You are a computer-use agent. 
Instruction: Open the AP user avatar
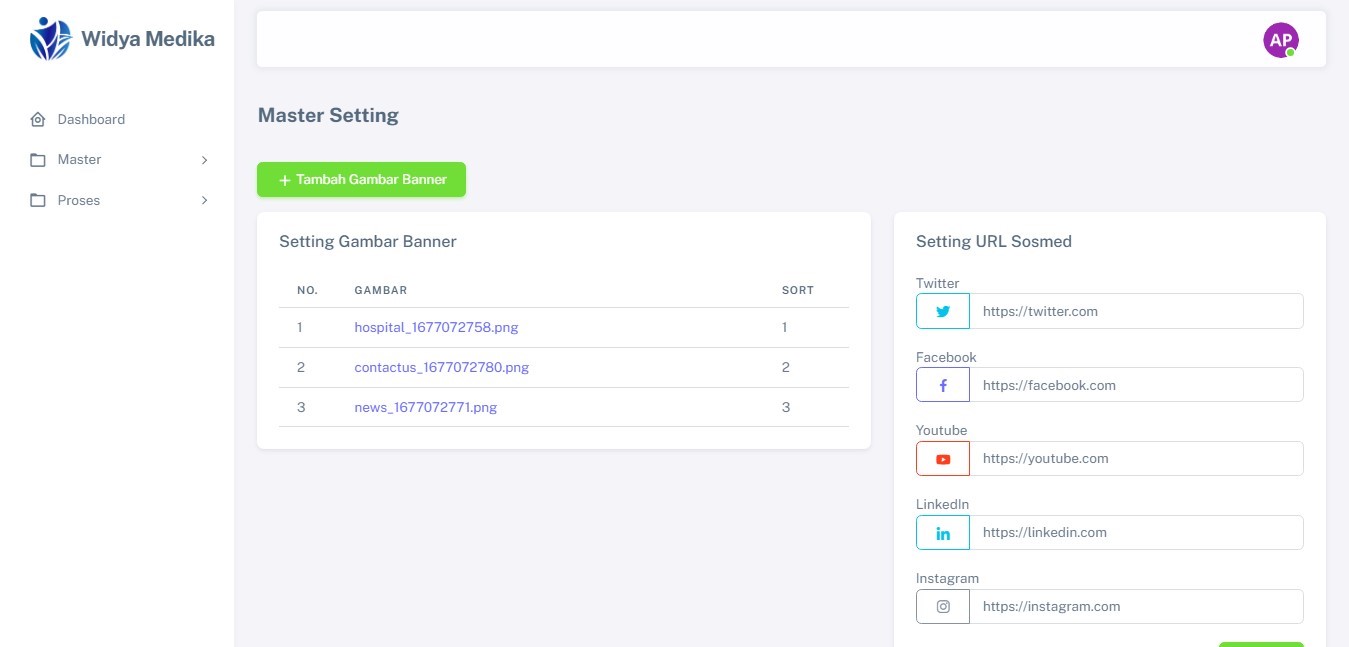[x=1280, y=40]
